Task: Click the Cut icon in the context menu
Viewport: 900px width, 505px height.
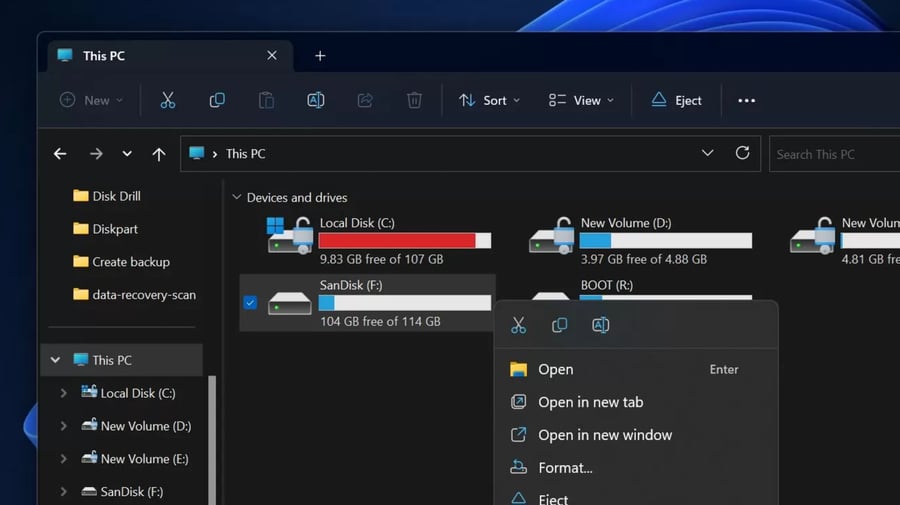Action: tap(518, 325)
